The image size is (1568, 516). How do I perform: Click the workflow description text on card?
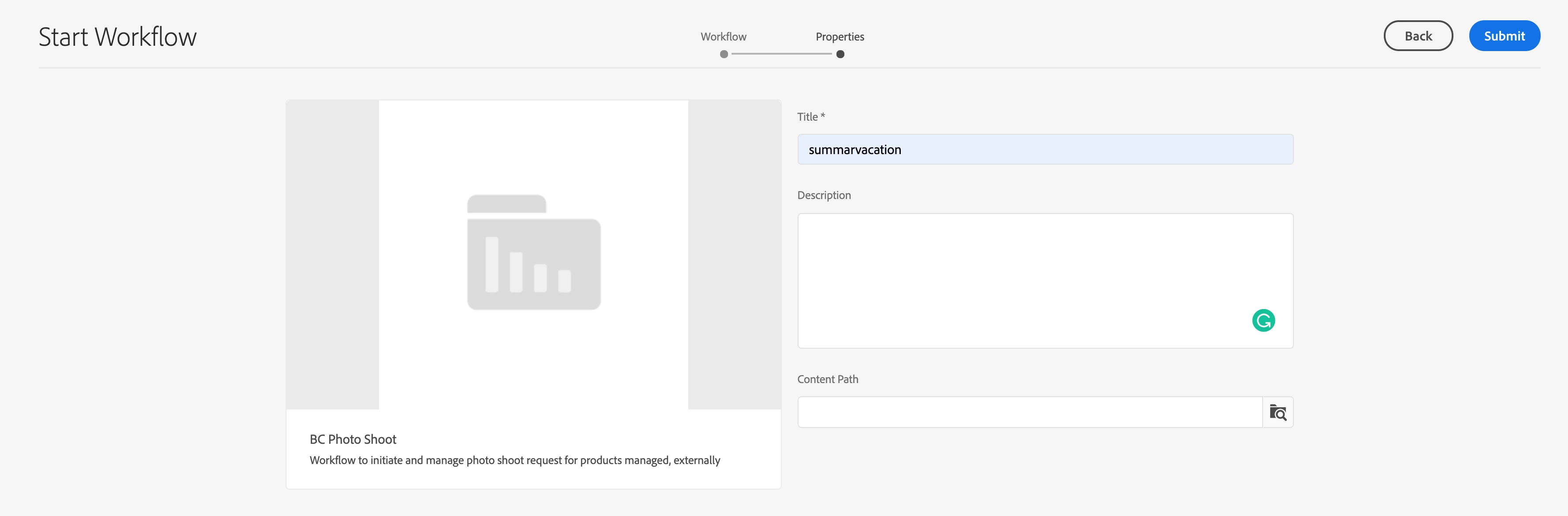click(514, 460)
